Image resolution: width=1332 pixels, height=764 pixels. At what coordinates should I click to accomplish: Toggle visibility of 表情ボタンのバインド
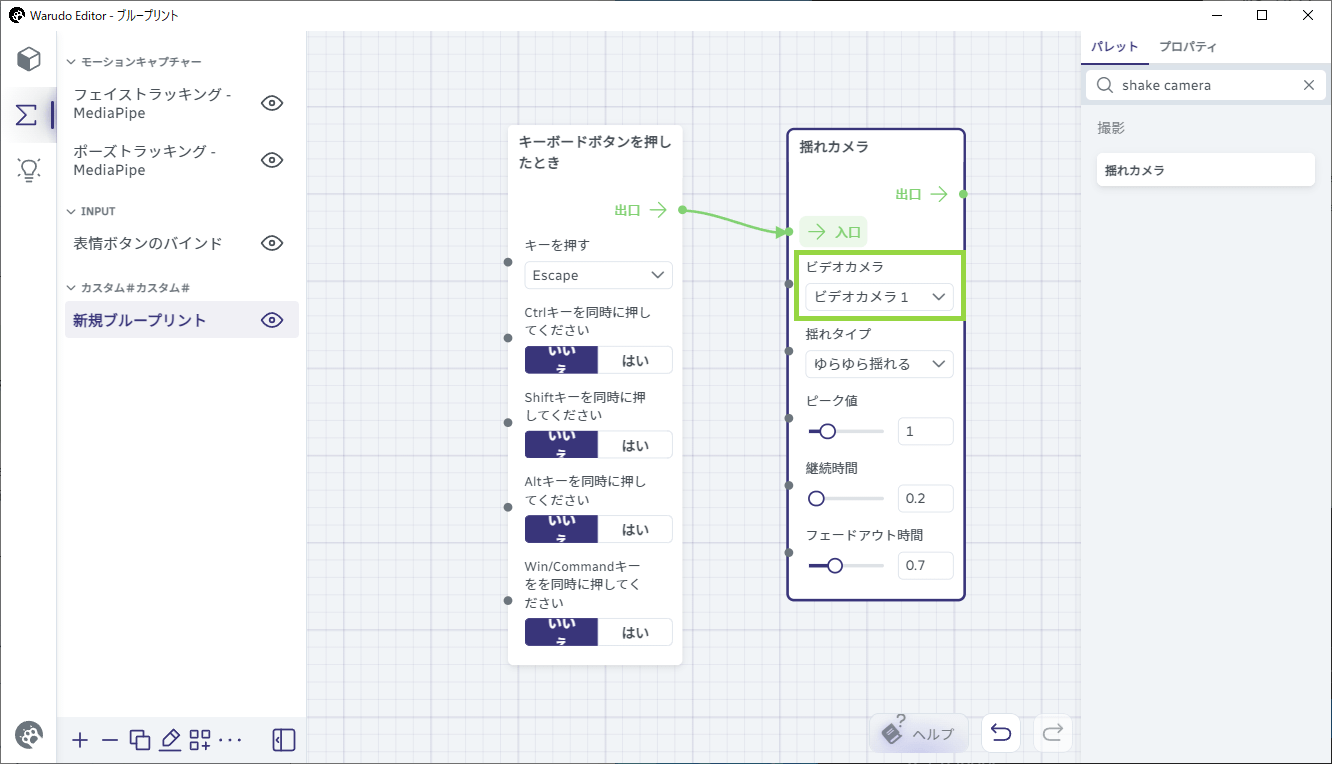click(x=272, y=243)
